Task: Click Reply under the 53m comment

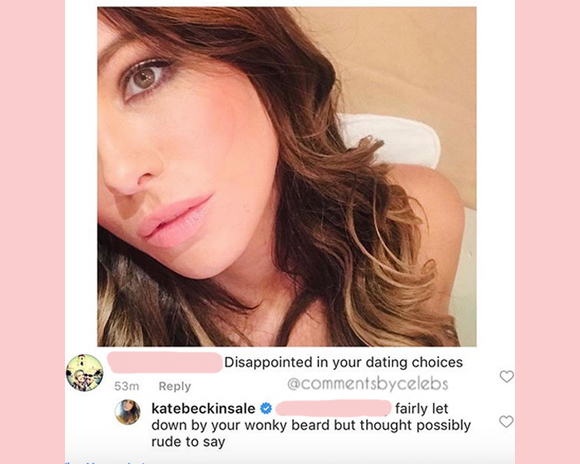Action: tap(175, 386)
